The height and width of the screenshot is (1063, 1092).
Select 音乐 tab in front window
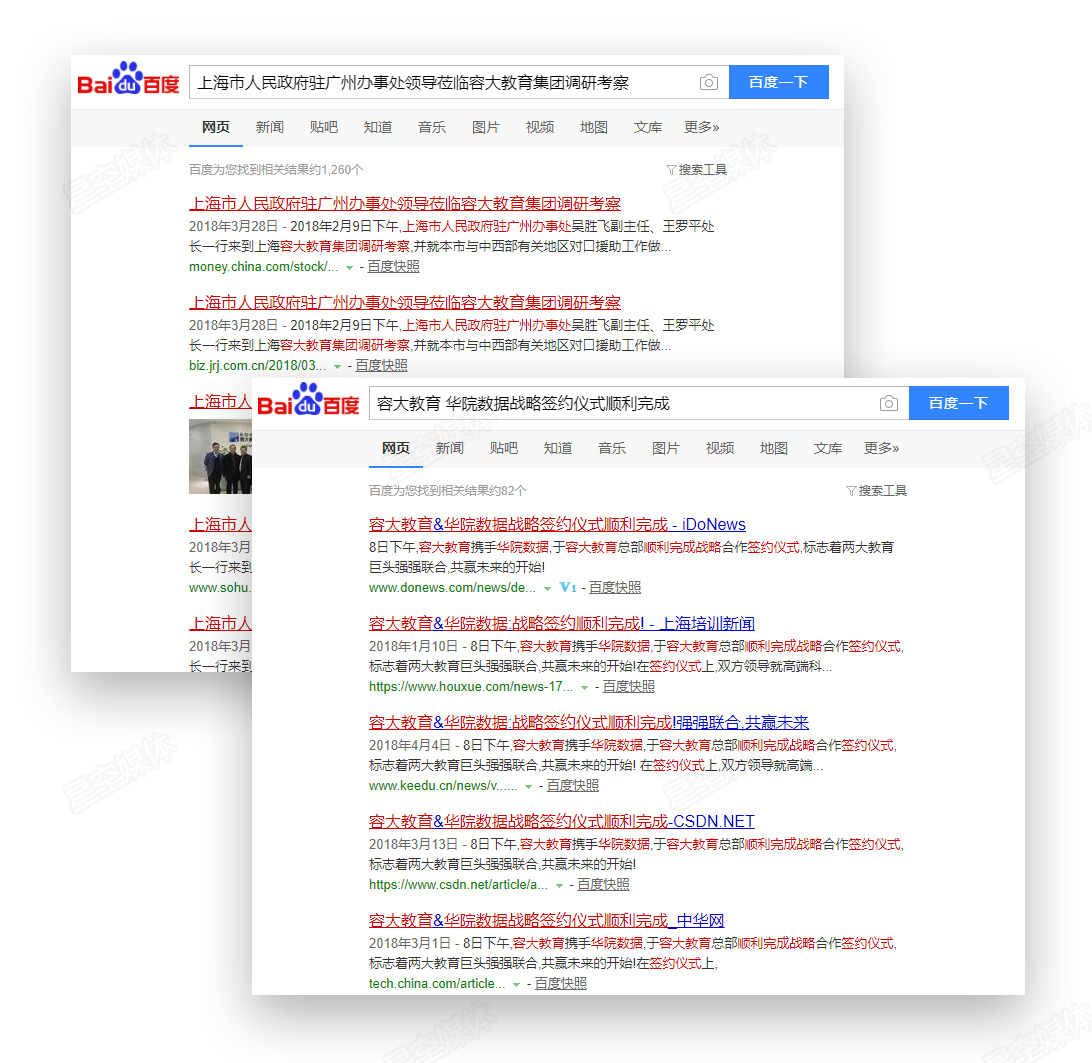[611, 448]
